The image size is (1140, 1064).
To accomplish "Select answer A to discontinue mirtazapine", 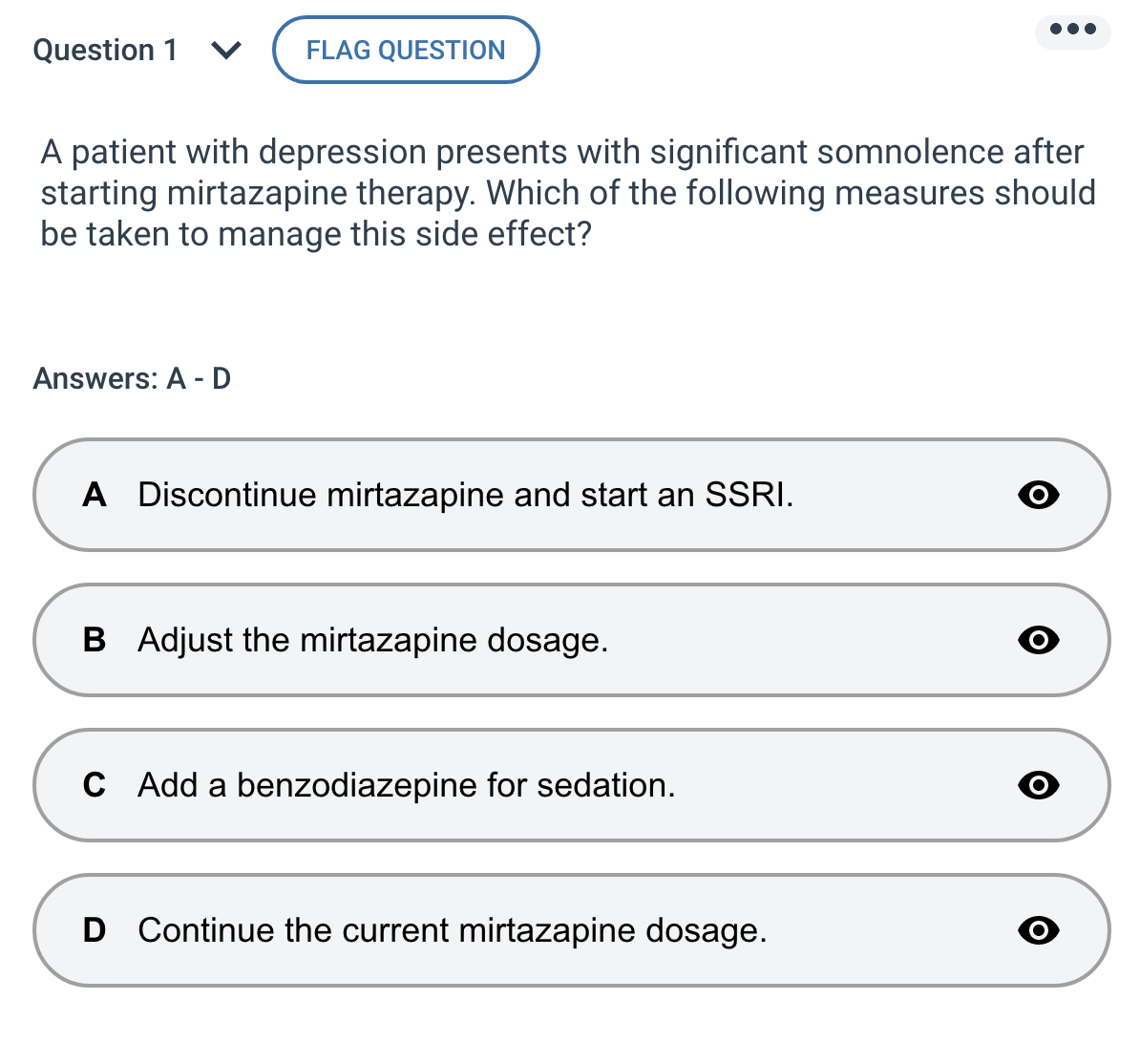I will tap(466, 495).
